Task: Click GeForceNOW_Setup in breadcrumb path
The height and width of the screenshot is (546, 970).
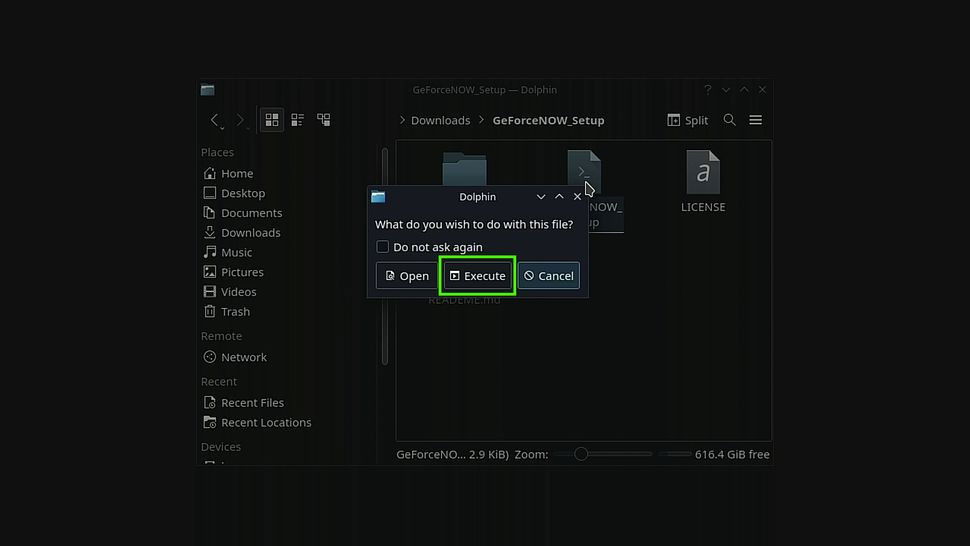Action: [548, 120]
